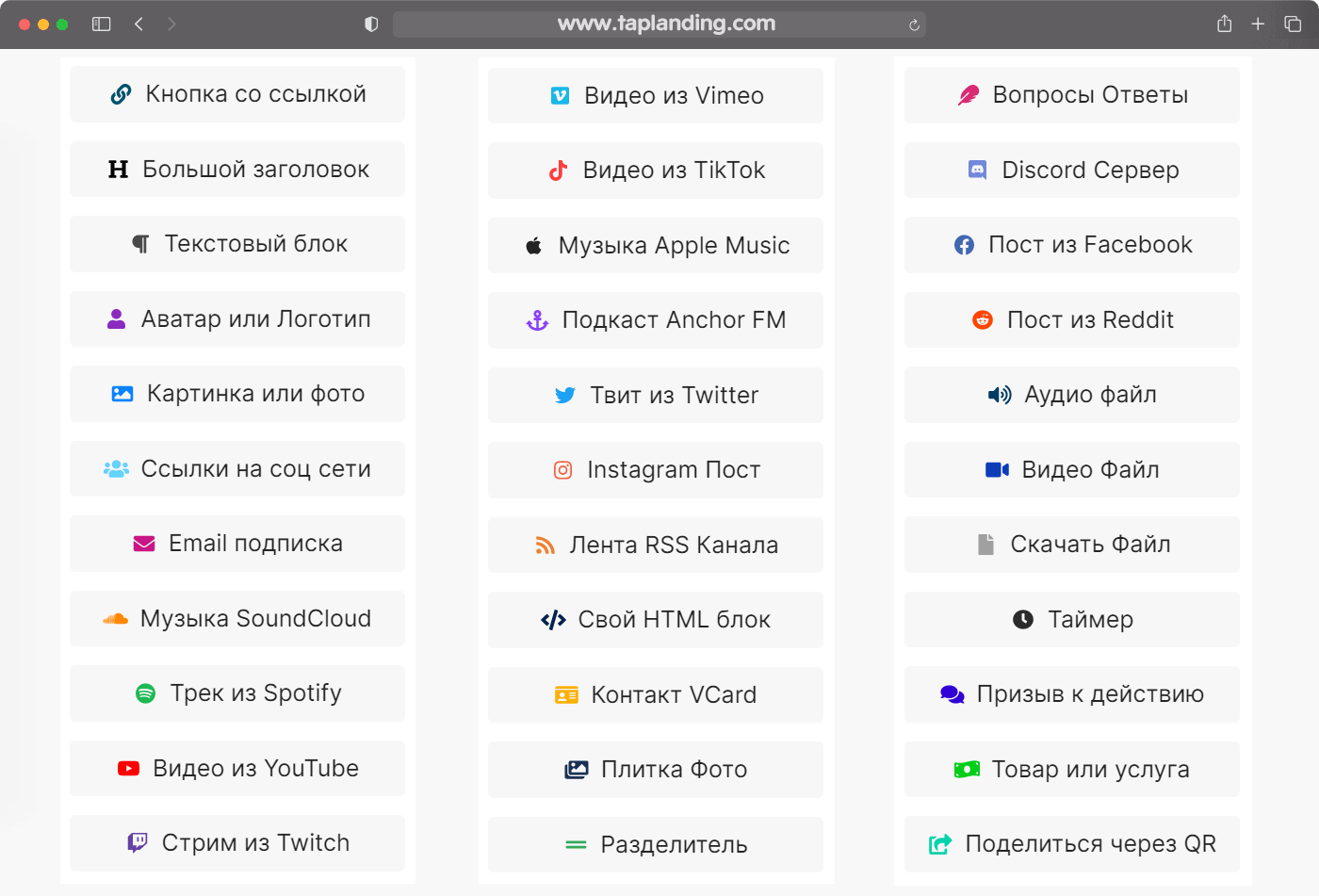The height and width of the screenshot is (896, 1319).
Task: Add the Instagram Пост block
Action: point(656,470)
